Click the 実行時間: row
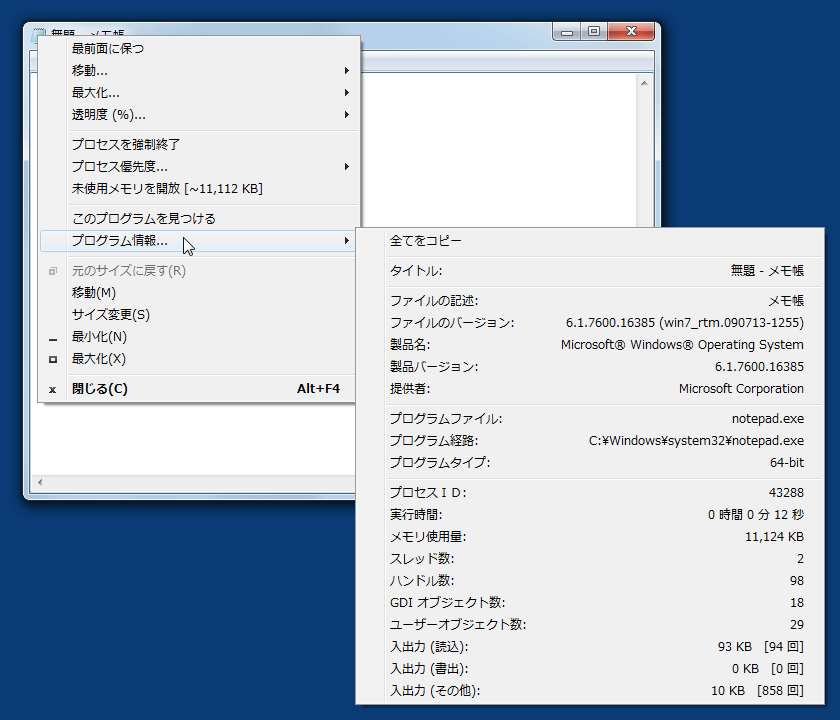Image resolution: width=840 pixels, height=720 pixels. click(x=590, y=515)
